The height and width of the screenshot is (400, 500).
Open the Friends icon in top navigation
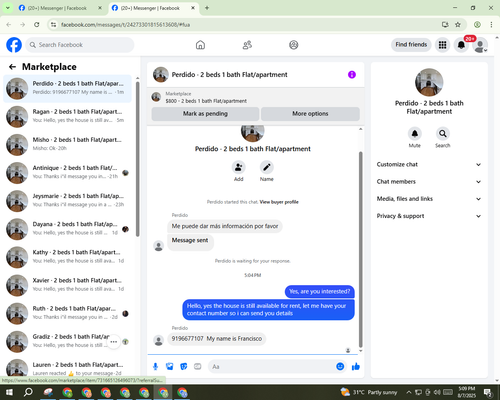coord(247,45)
